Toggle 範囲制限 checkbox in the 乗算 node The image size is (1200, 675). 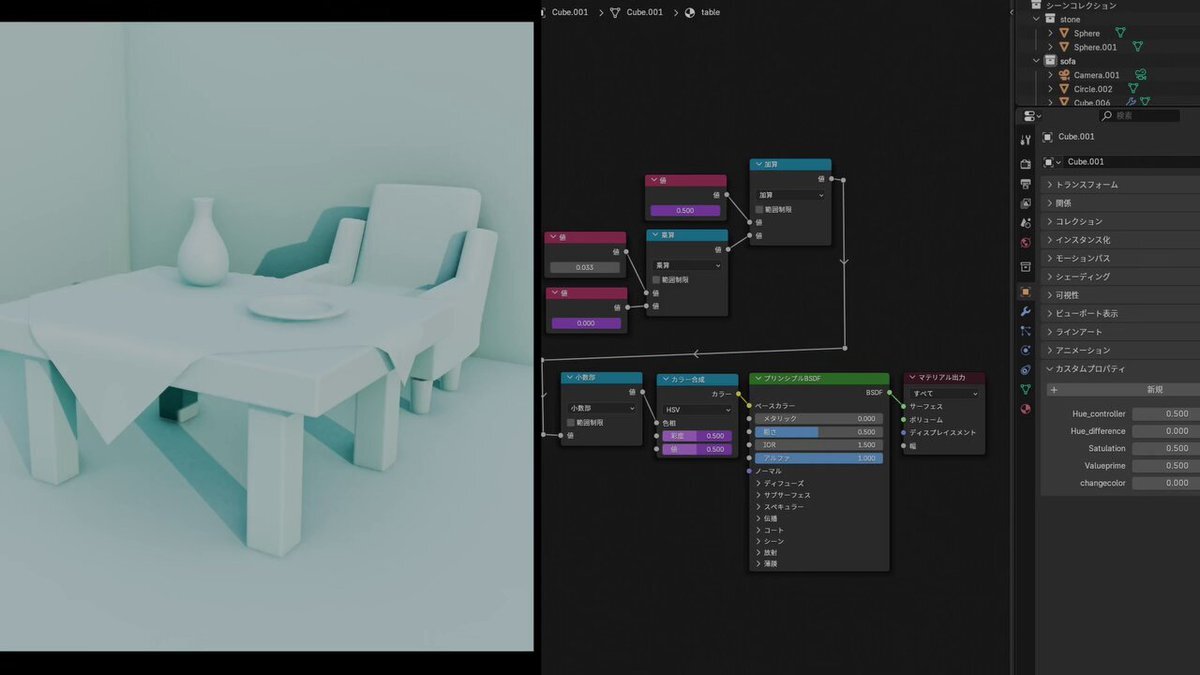(657, 280)
